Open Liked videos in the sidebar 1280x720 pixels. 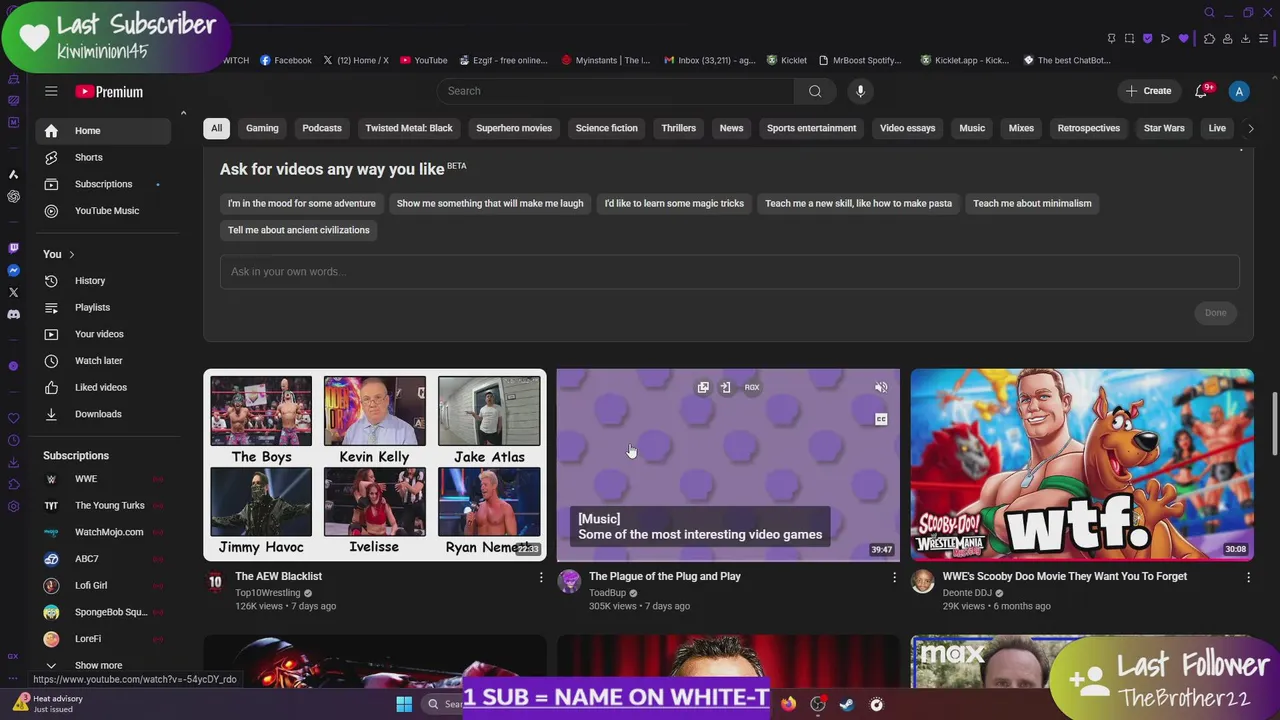(104, 387)
